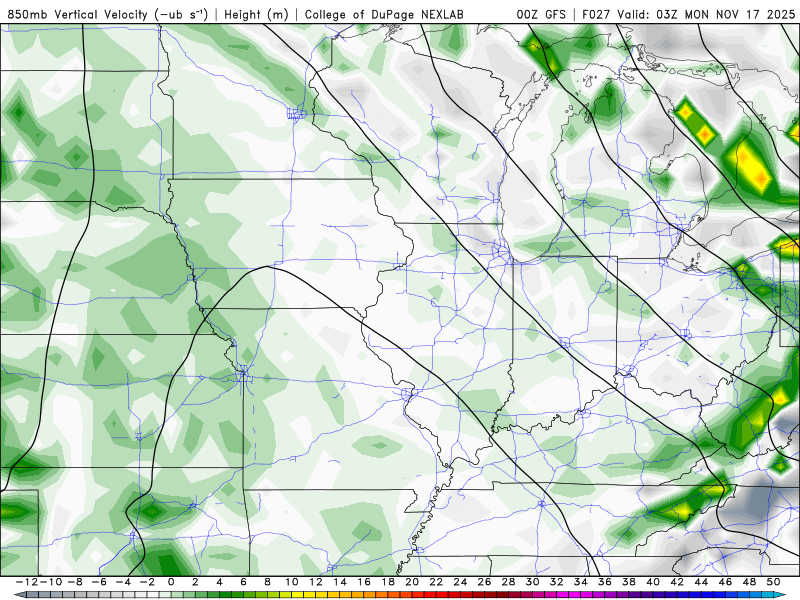Click the colorbar value label "-4"
Screen dimensions: 800x600
click(122, 582)
